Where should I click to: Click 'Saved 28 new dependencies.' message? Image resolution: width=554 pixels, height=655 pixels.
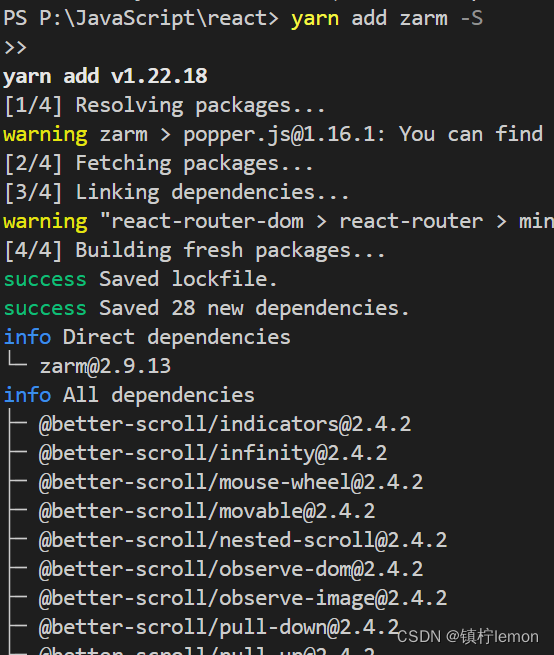254,308
